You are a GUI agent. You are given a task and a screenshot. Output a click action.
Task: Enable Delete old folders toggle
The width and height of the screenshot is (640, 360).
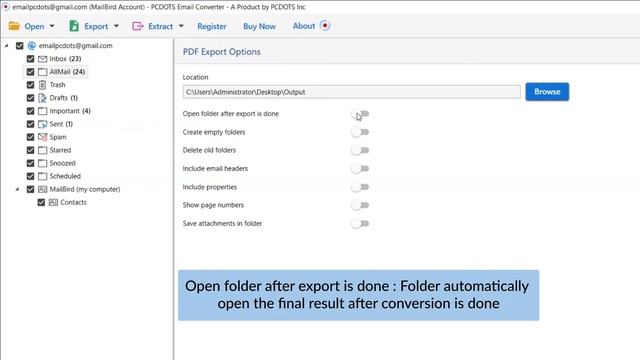pos(360,150)
